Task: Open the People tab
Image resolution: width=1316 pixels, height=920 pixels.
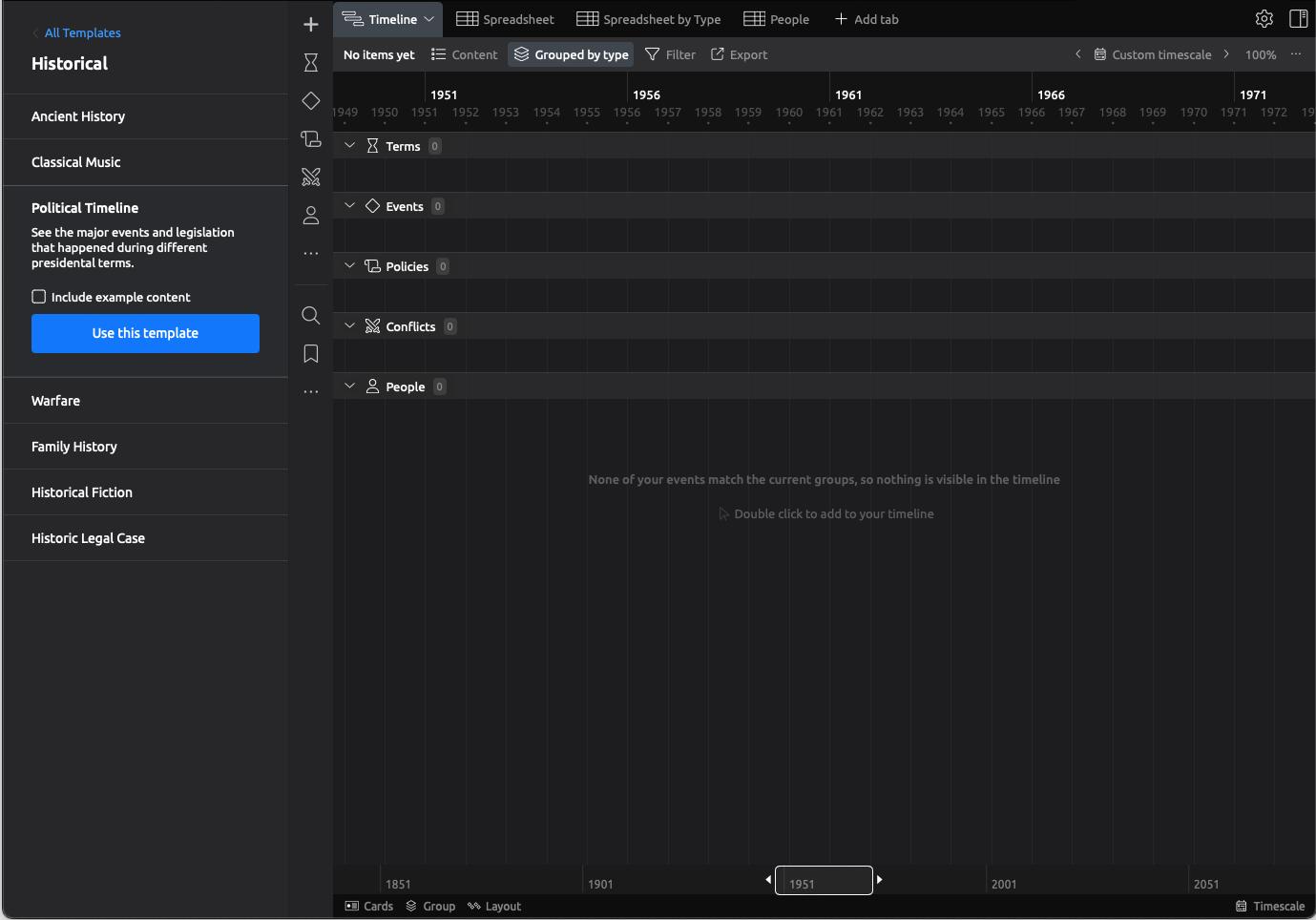Action: [x=777, y=19]
